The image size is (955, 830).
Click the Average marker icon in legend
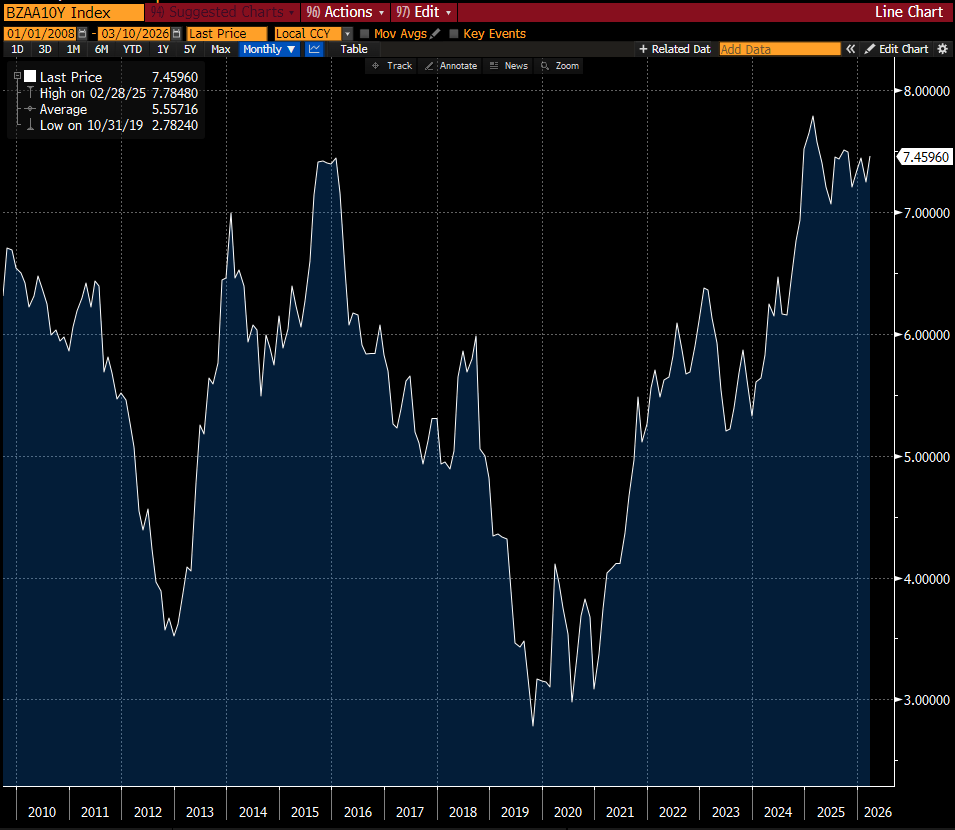pyautogui.click(x=30, y=109)
